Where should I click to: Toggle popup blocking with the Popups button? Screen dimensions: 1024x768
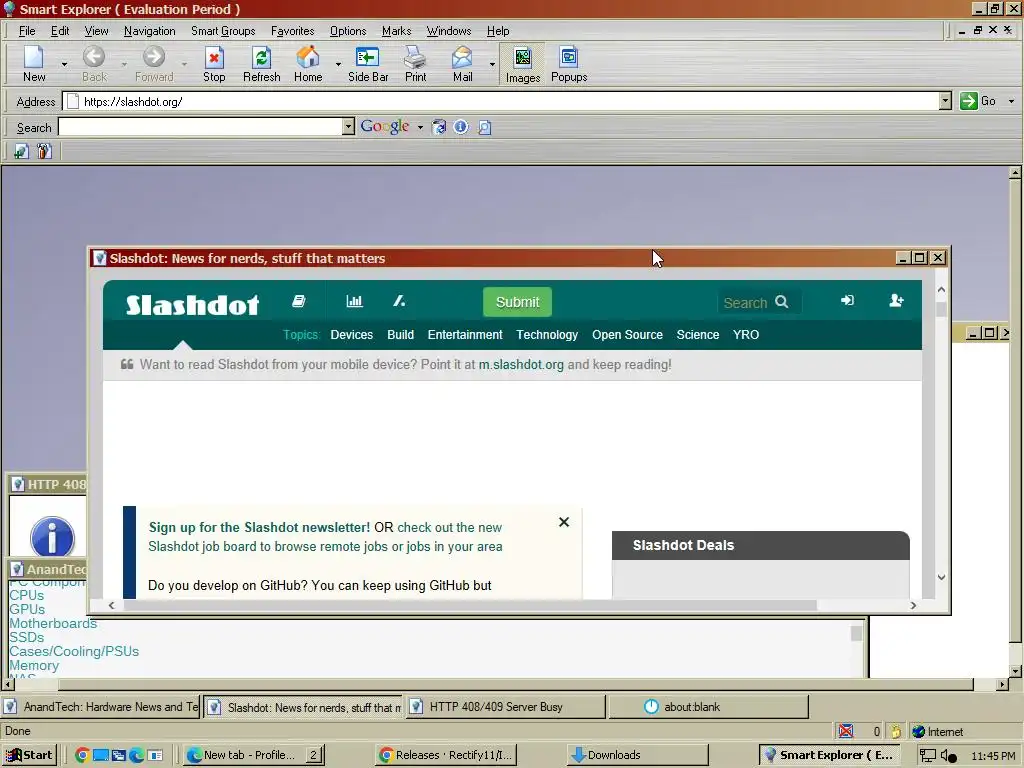tap(569, 64)
